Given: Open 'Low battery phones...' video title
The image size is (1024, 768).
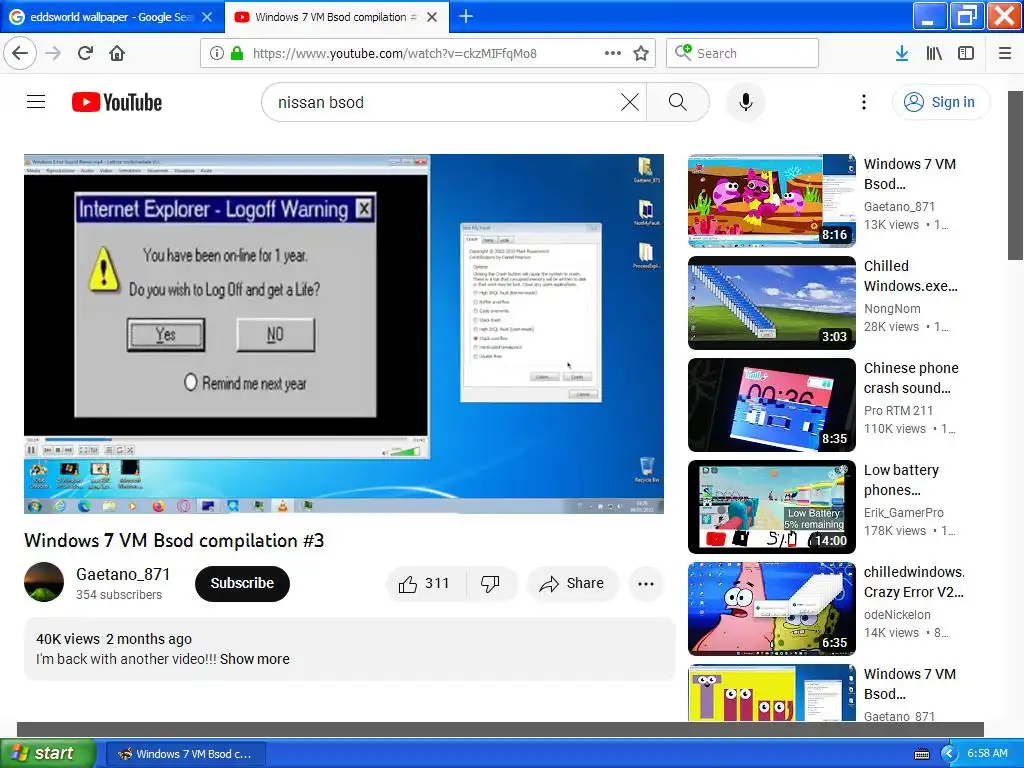Looking at the screenshot, I should click(902, 480).
